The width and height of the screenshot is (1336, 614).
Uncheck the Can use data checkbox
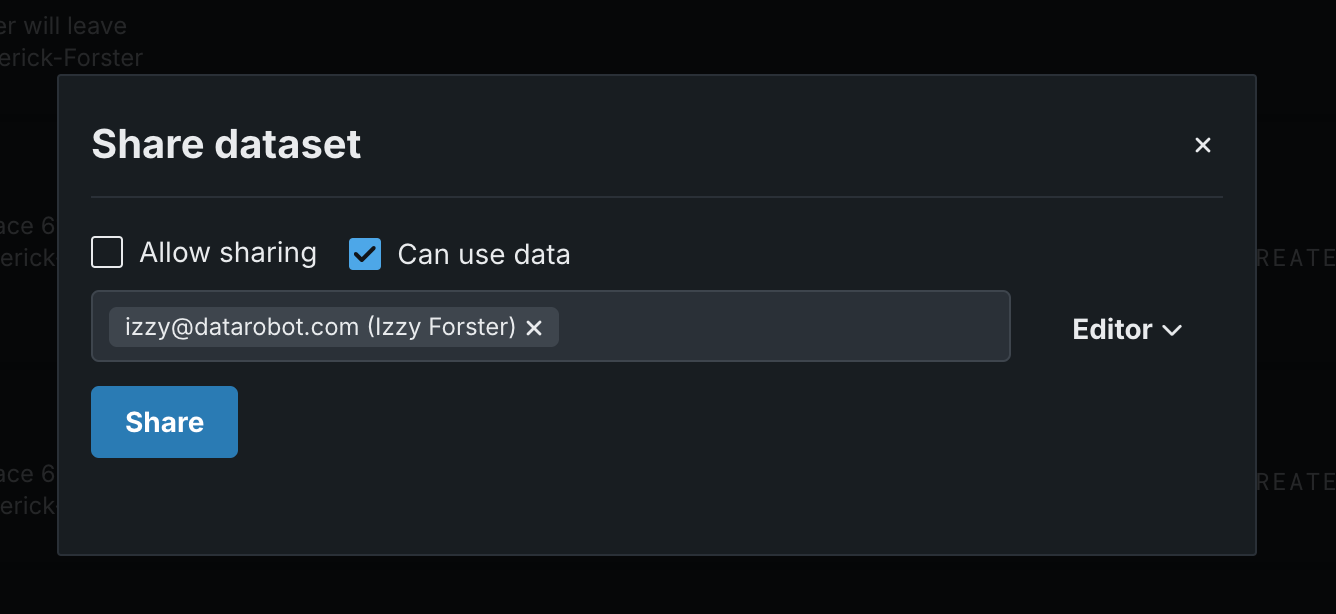(365, 254)
